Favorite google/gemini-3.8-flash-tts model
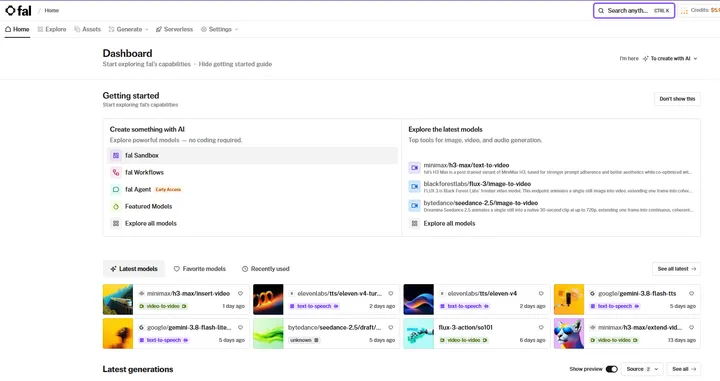Image resolution: width=720 pixels, height=381 pixels. coord(692,293)
